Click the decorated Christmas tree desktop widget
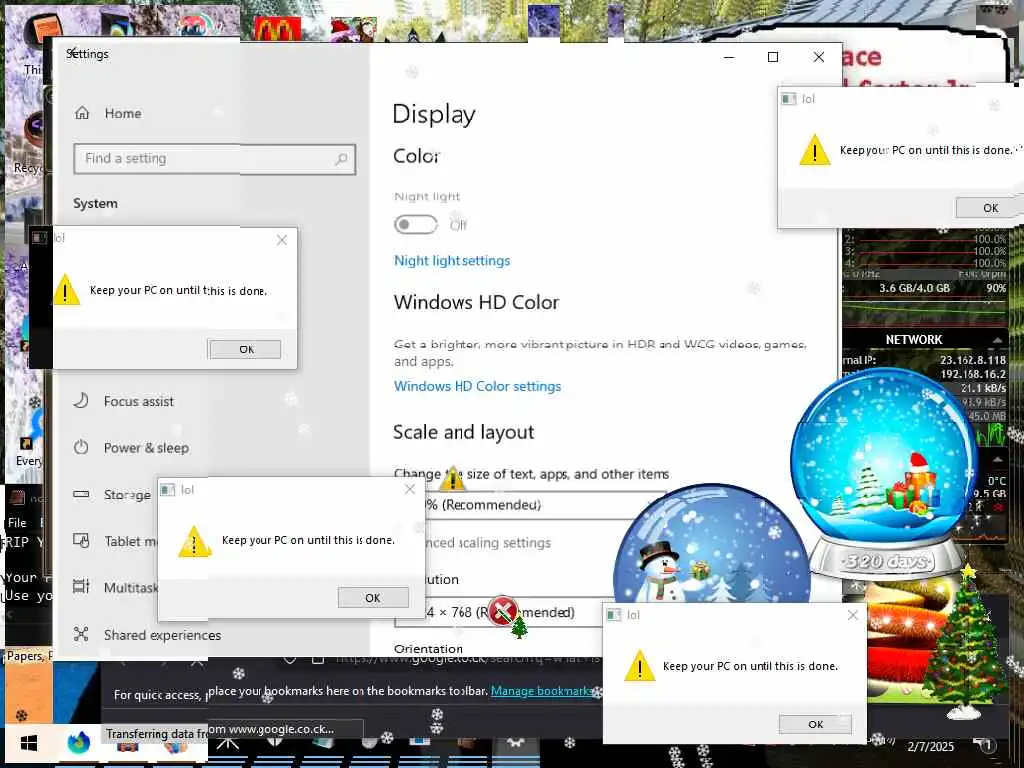Image resolution: width=1024 pixels, height=768 pixels. click(965, 643)
